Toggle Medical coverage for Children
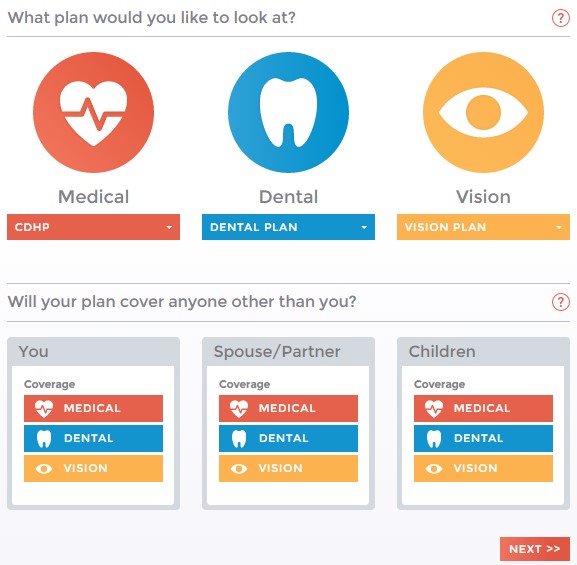The image size is (577, 565). click(x=483, y=408)
